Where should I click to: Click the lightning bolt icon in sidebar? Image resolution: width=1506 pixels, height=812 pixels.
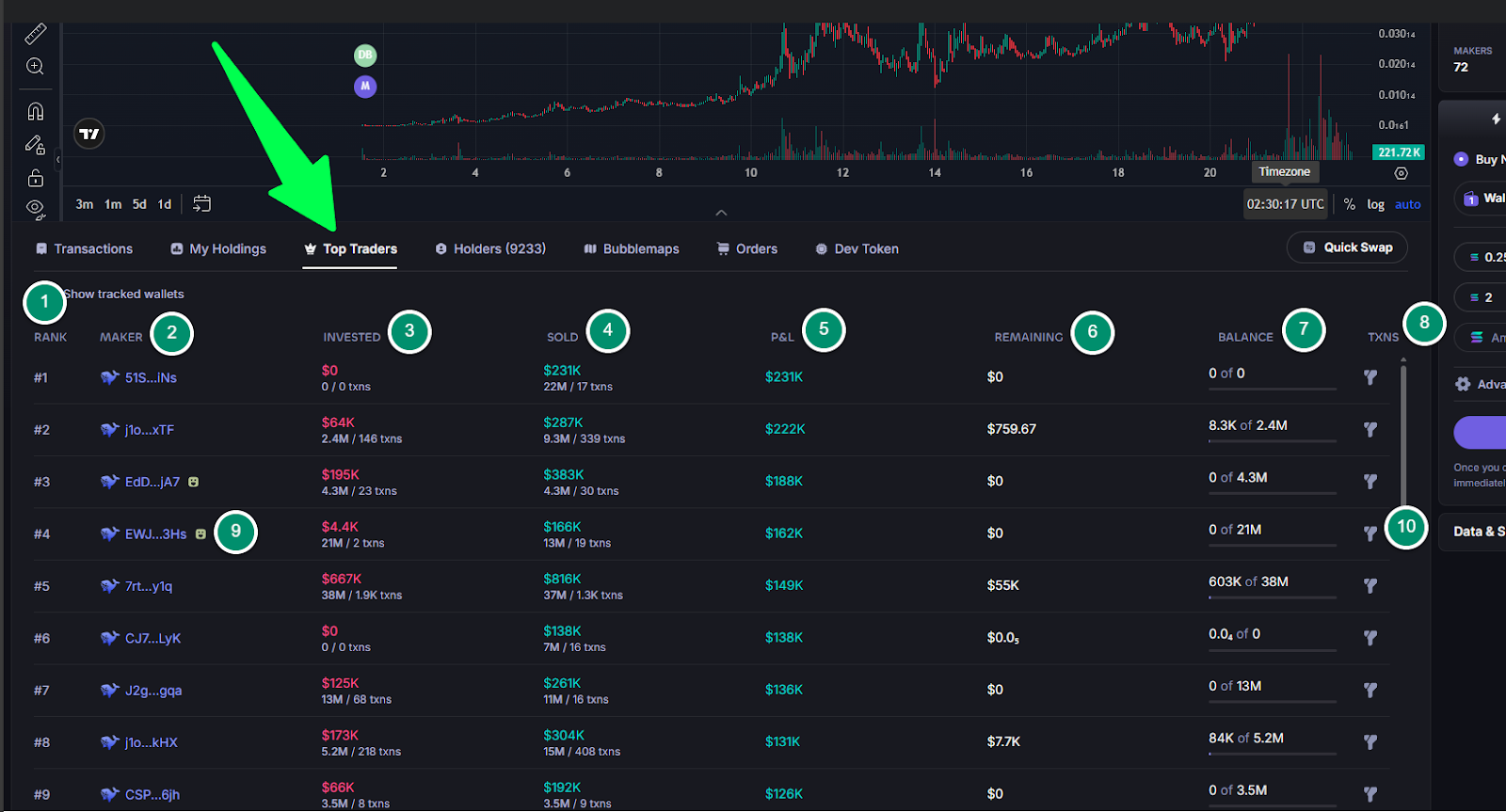1496,119
